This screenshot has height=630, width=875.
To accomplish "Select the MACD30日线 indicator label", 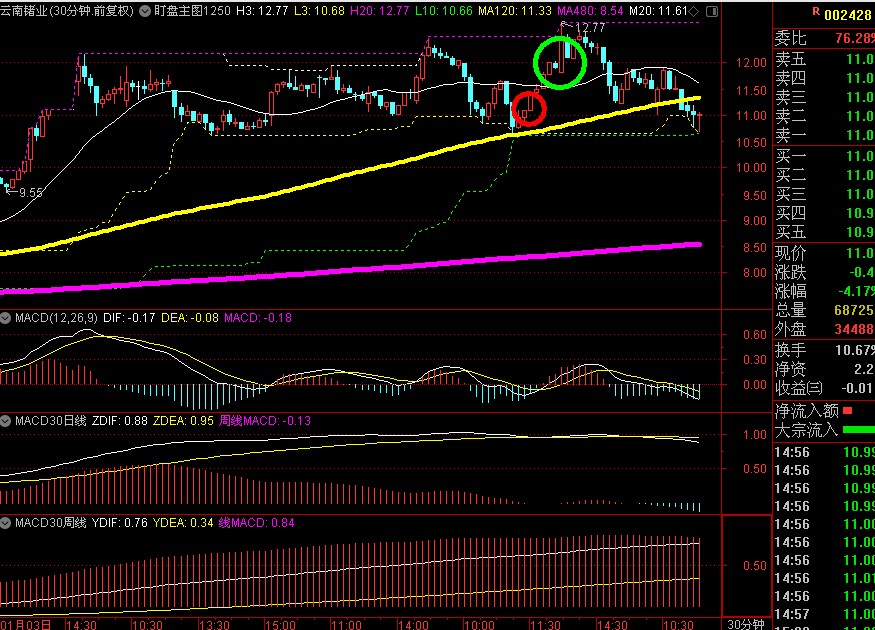I will 50,421.
